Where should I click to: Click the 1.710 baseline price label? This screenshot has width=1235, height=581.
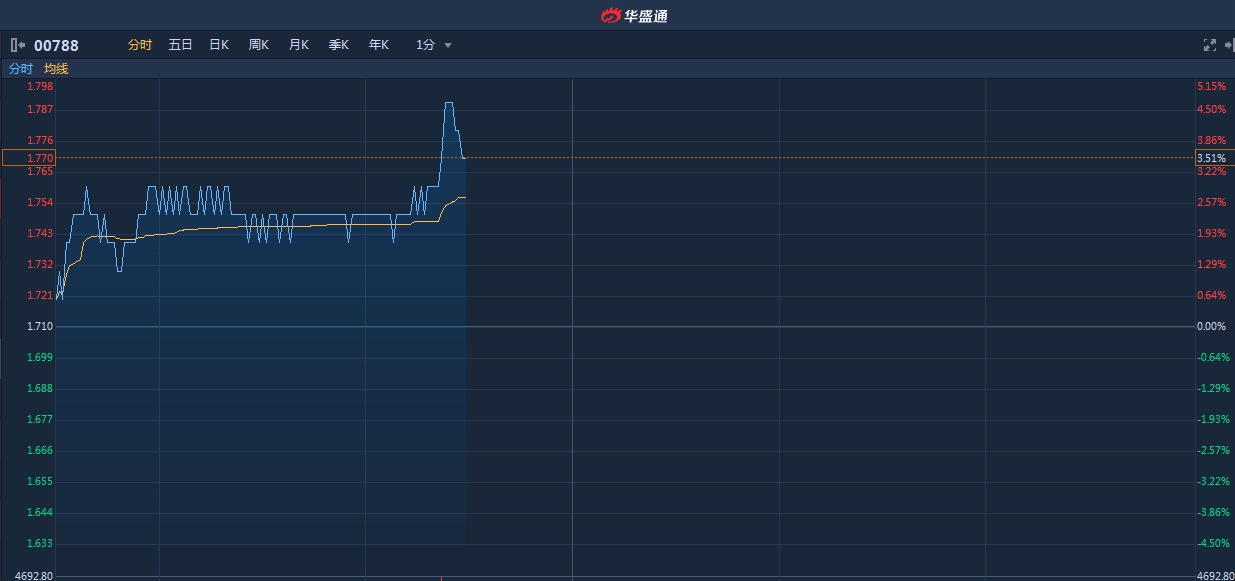[40, 327]
